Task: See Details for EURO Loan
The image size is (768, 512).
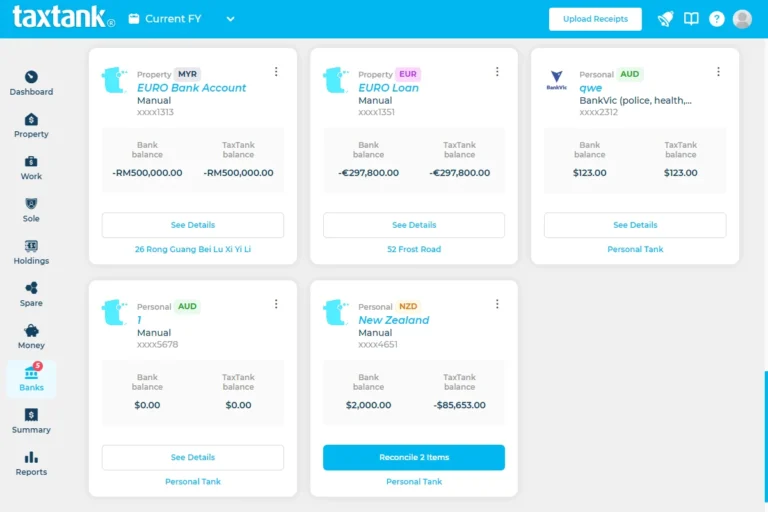Action: (x=414, y=225)
